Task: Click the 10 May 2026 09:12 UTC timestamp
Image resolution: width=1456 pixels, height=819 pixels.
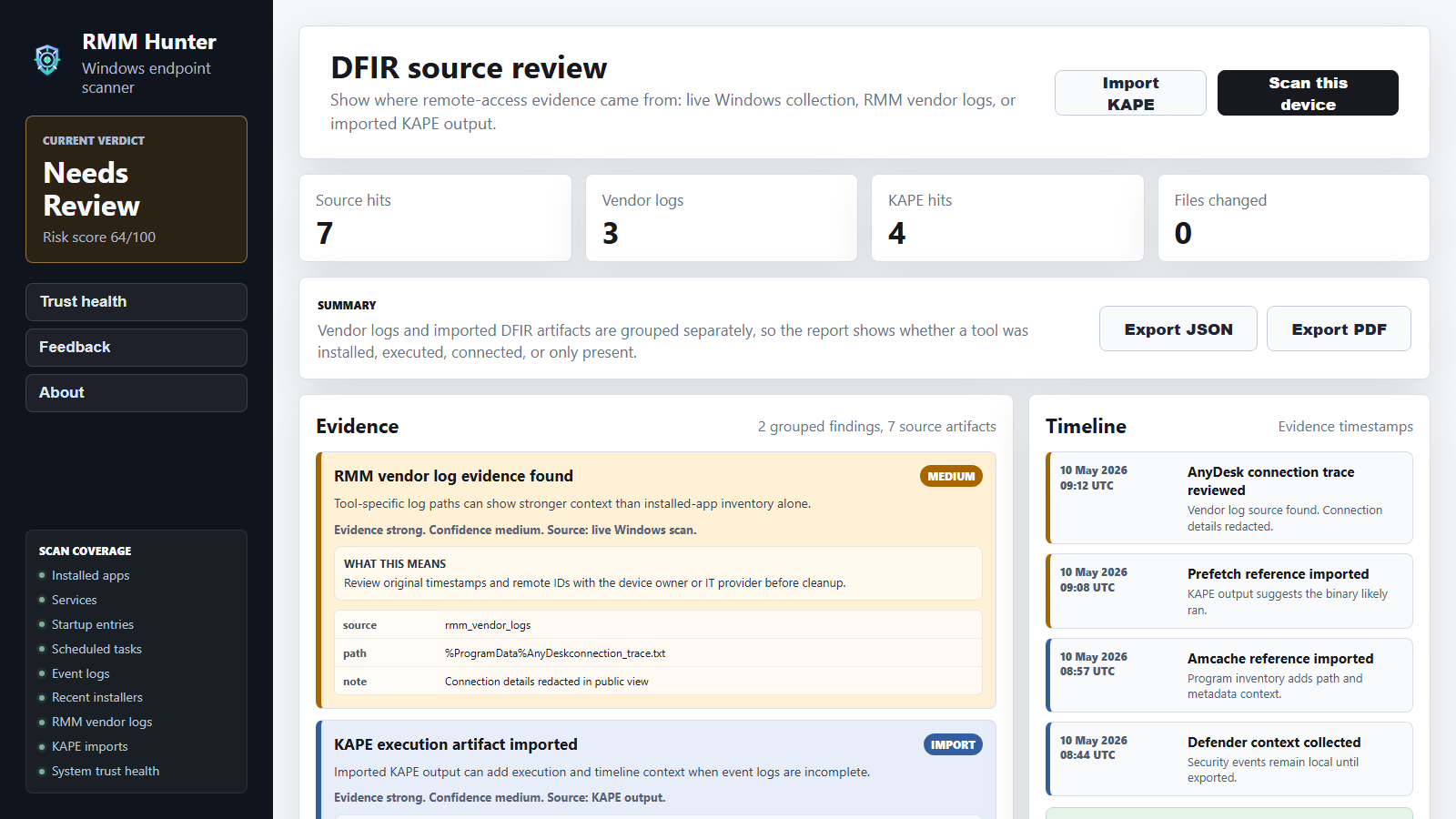Action: [1094, 478]
